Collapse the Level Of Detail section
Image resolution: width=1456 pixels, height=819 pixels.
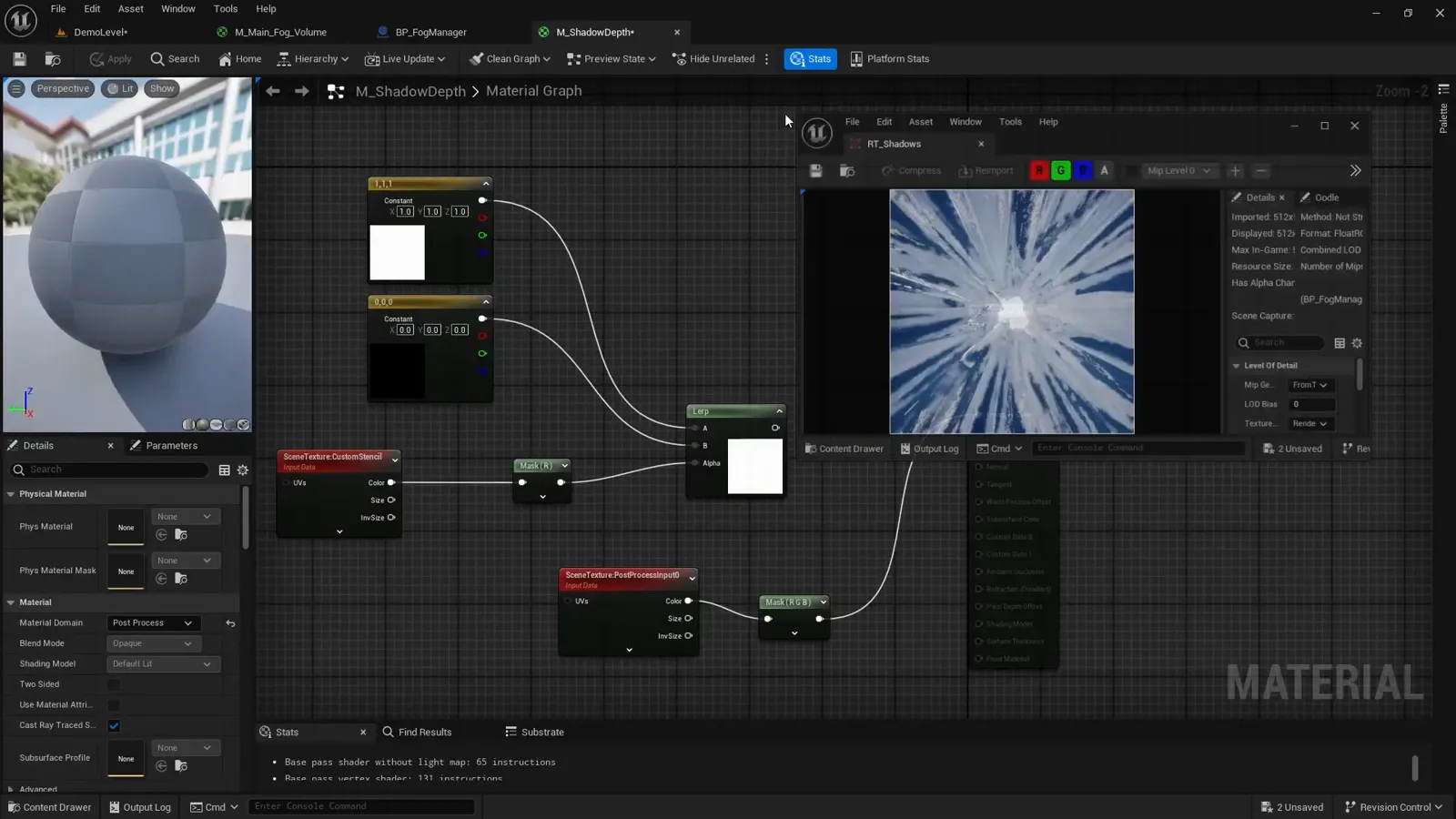pos(1237,366)
